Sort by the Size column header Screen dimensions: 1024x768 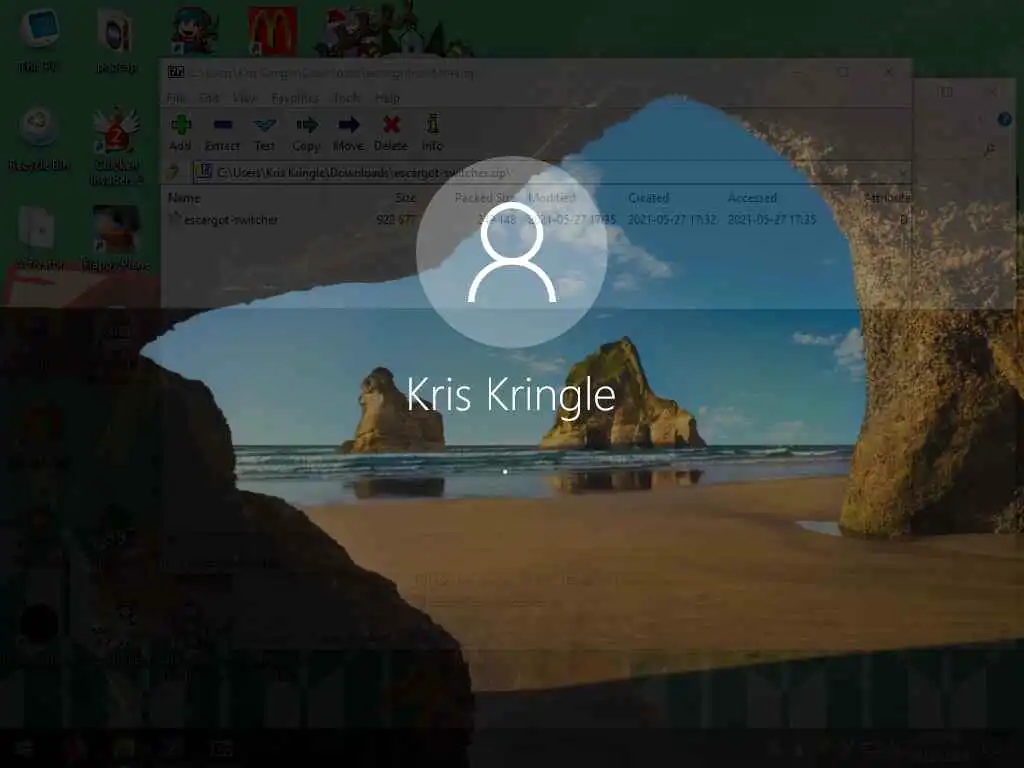[405, 197]
